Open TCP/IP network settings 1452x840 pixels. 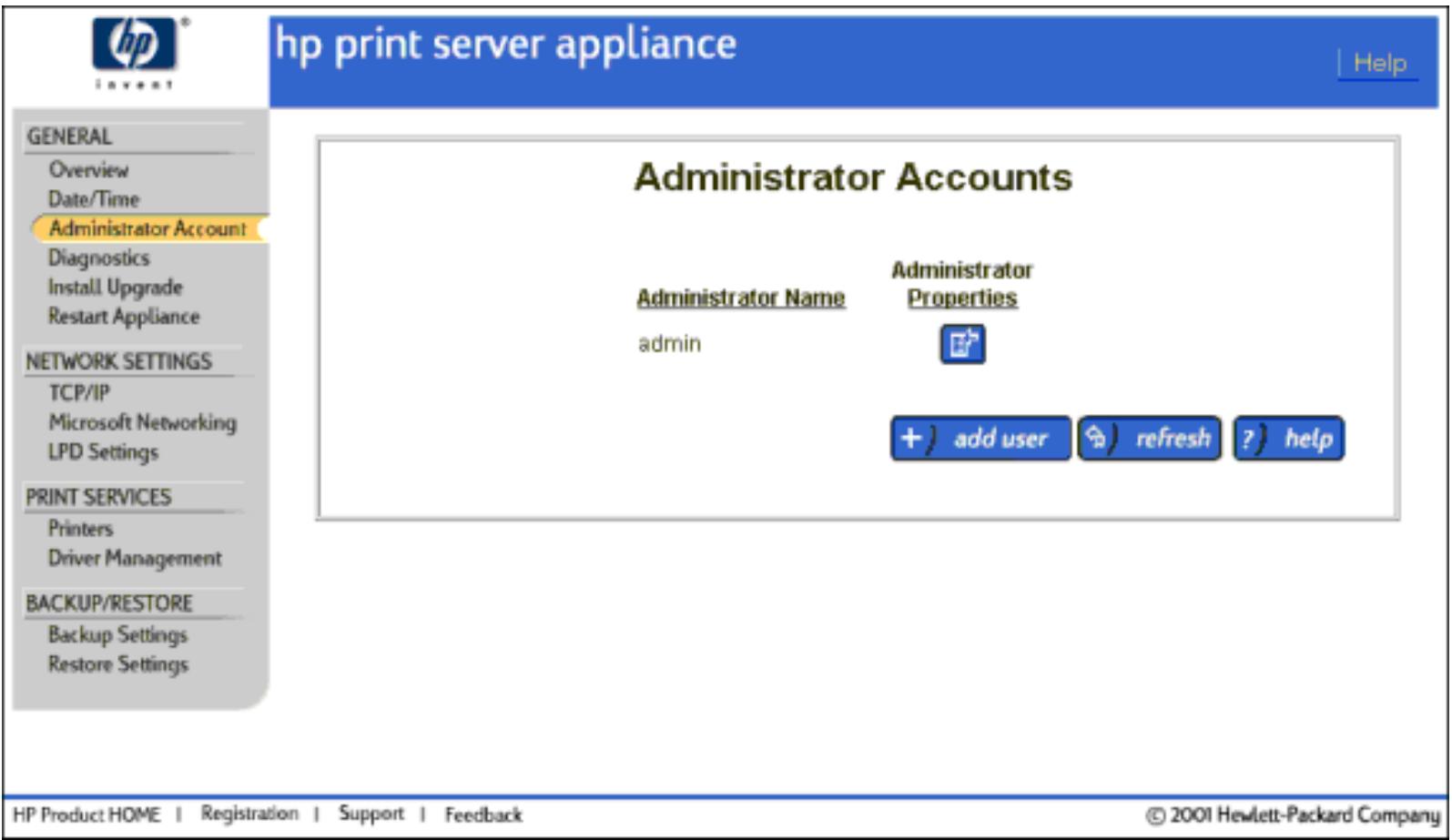79,392
